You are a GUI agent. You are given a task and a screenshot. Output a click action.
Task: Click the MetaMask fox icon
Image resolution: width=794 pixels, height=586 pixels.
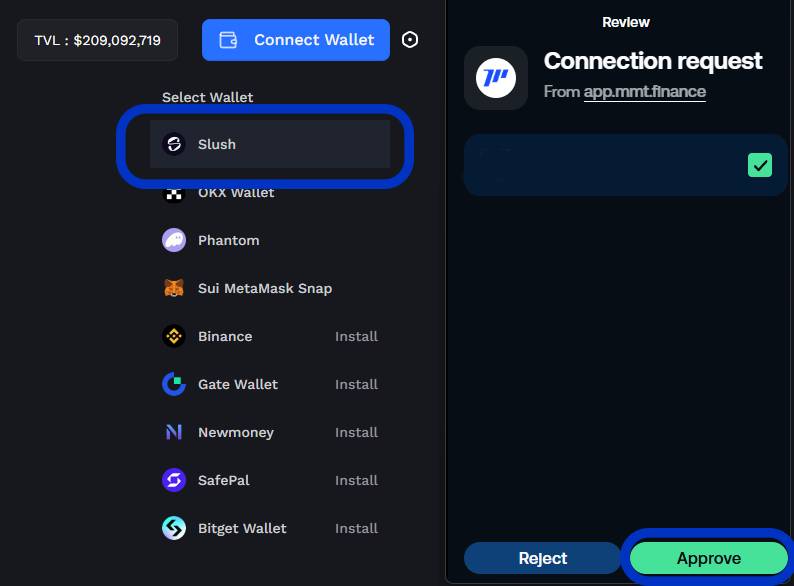(x=174, y=288)
